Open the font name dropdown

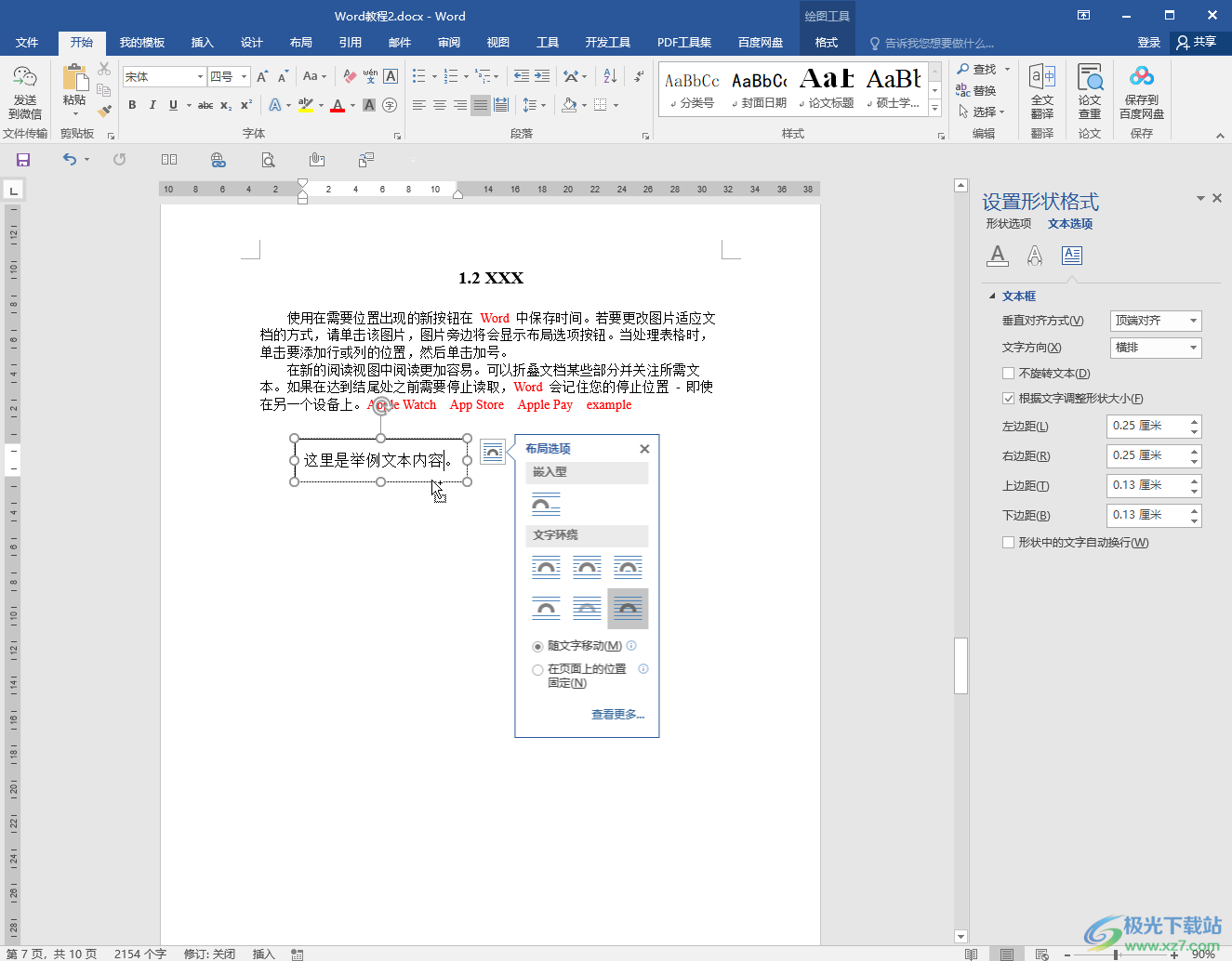pyautogui.click(x=200, y=76)
